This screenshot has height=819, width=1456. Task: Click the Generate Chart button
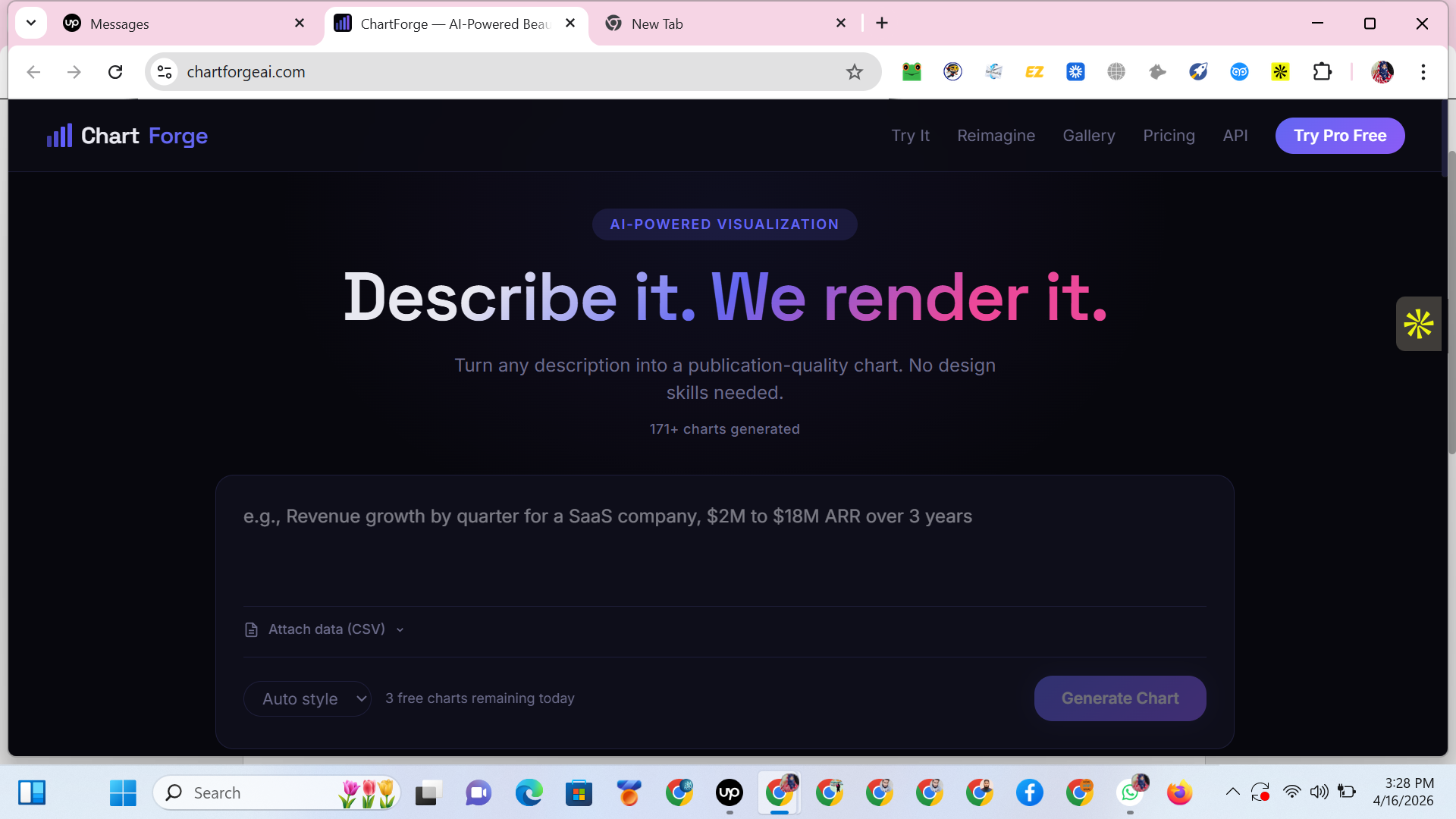(1120, 698)
